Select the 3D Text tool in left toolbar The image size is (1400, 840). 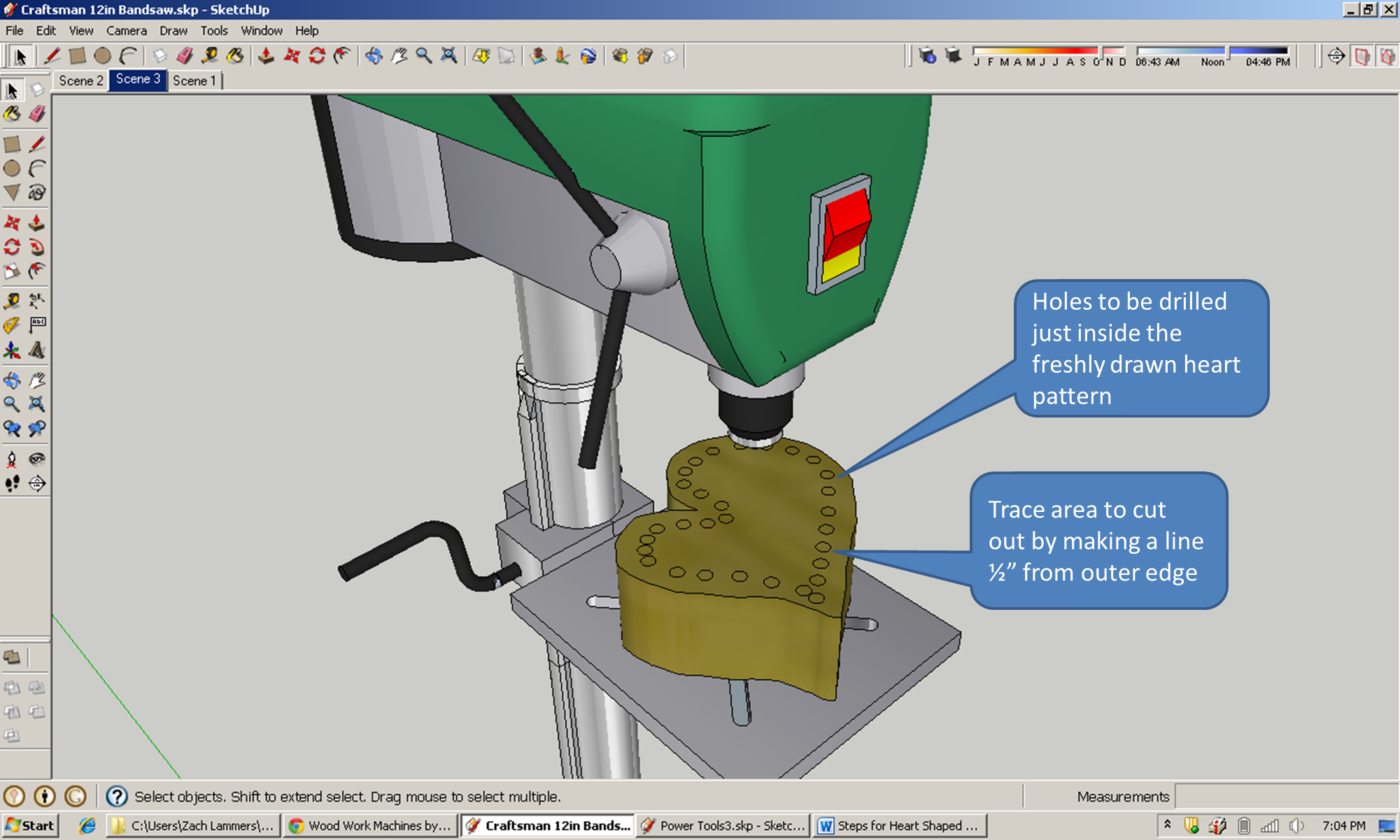pos(37,350)
